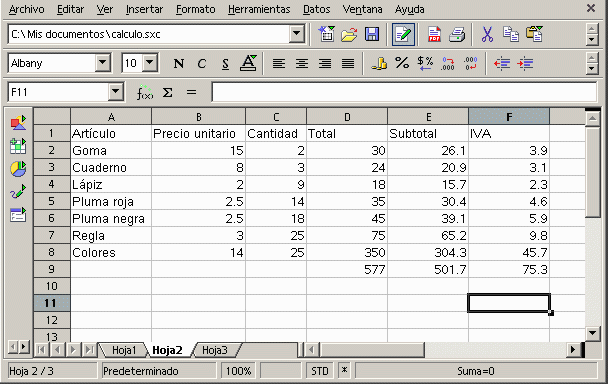Toggle underline formatting (S)

coord(225,63)
